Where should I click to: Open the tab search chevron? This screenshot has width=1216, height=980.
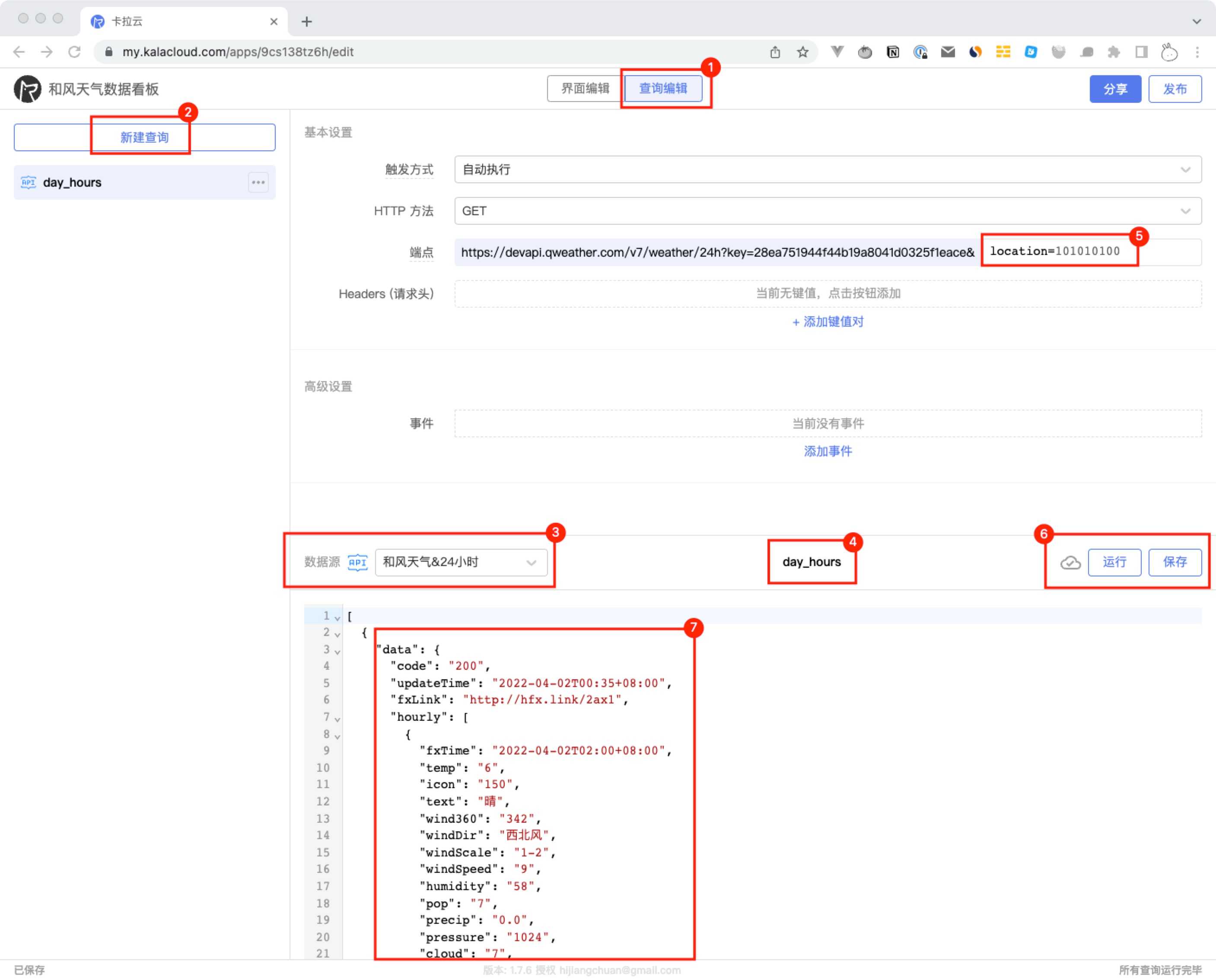(1196, 22)
